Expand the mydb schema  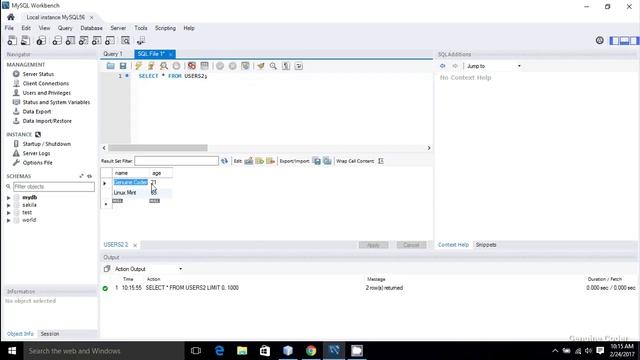click(9, 198)
